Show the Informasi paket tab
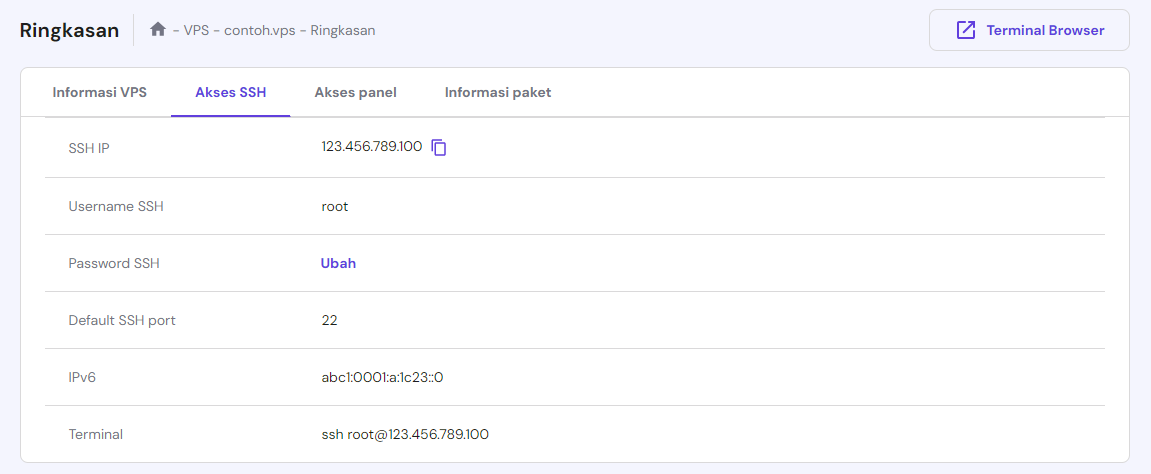The image size is (1151, 474). click(498, 92)
